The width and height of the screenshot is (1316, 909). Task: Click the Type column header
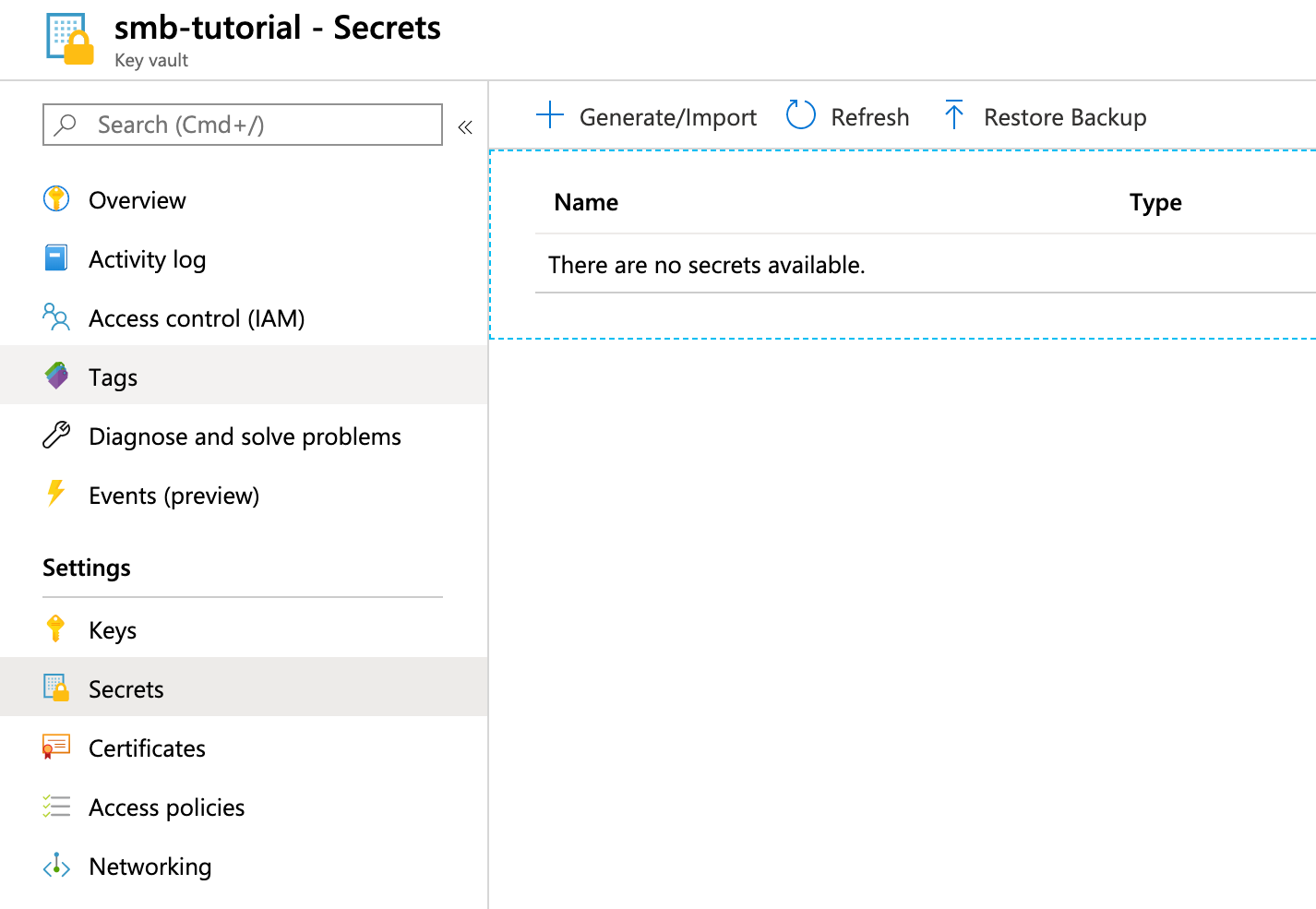click(1155, 203)
